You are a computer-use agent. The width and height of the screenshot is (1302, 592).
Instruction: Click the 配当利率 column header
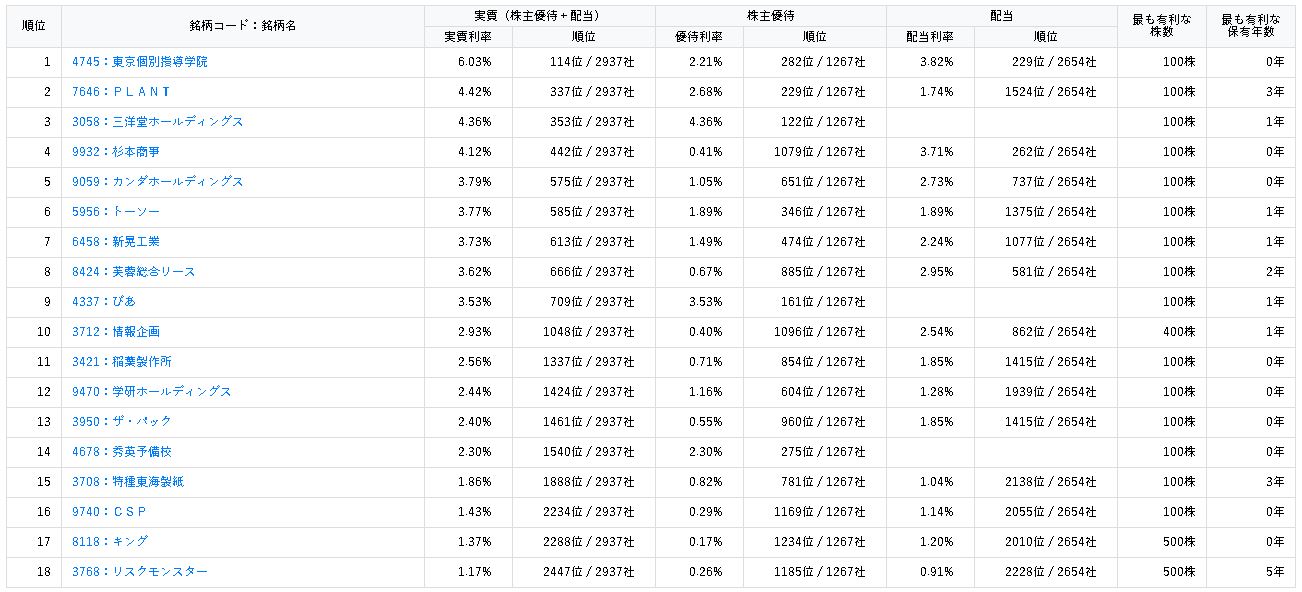click(x=930, y=37)
